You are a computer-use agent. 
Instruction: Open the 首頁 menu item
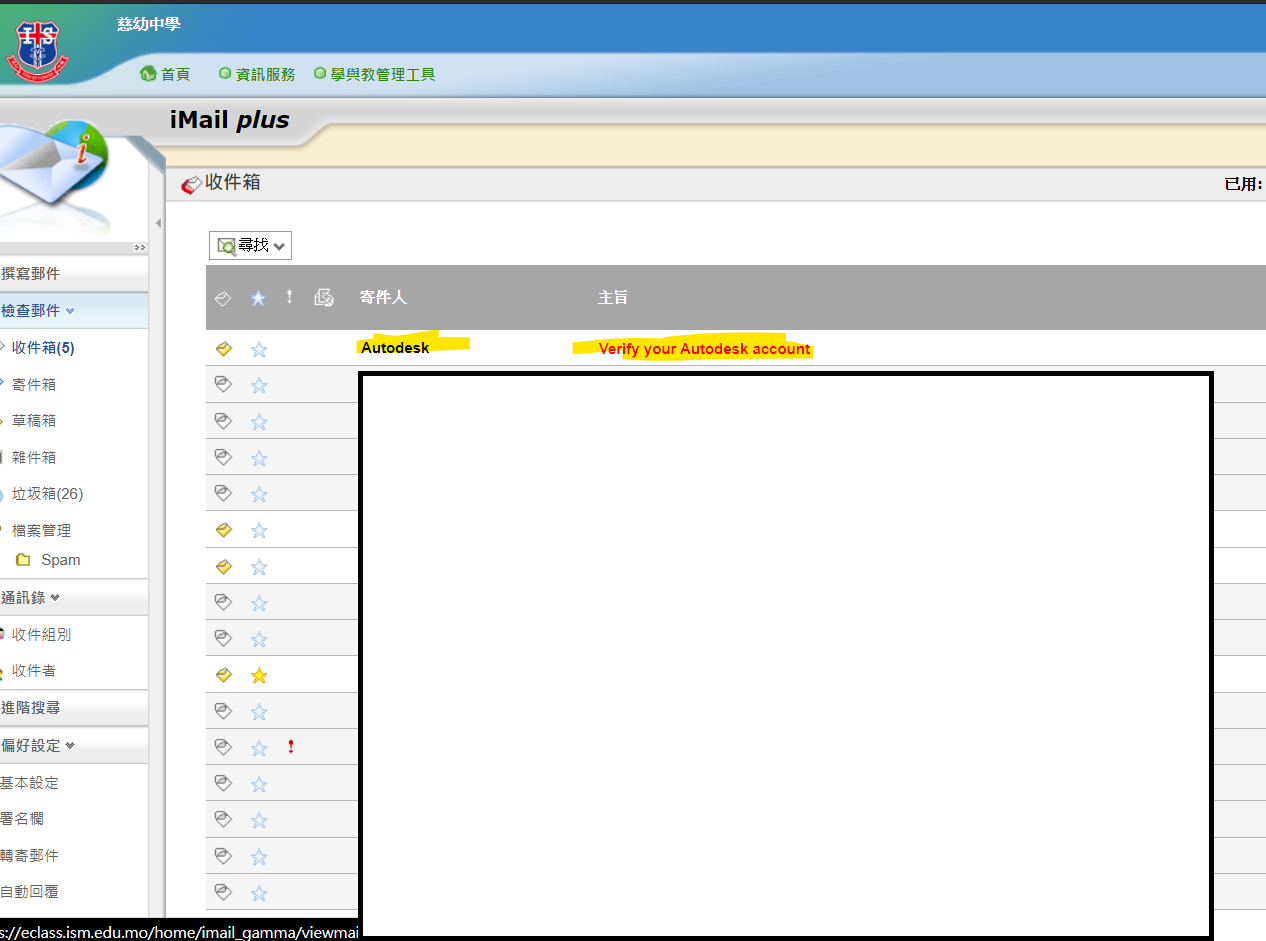(x=166, y=74)
